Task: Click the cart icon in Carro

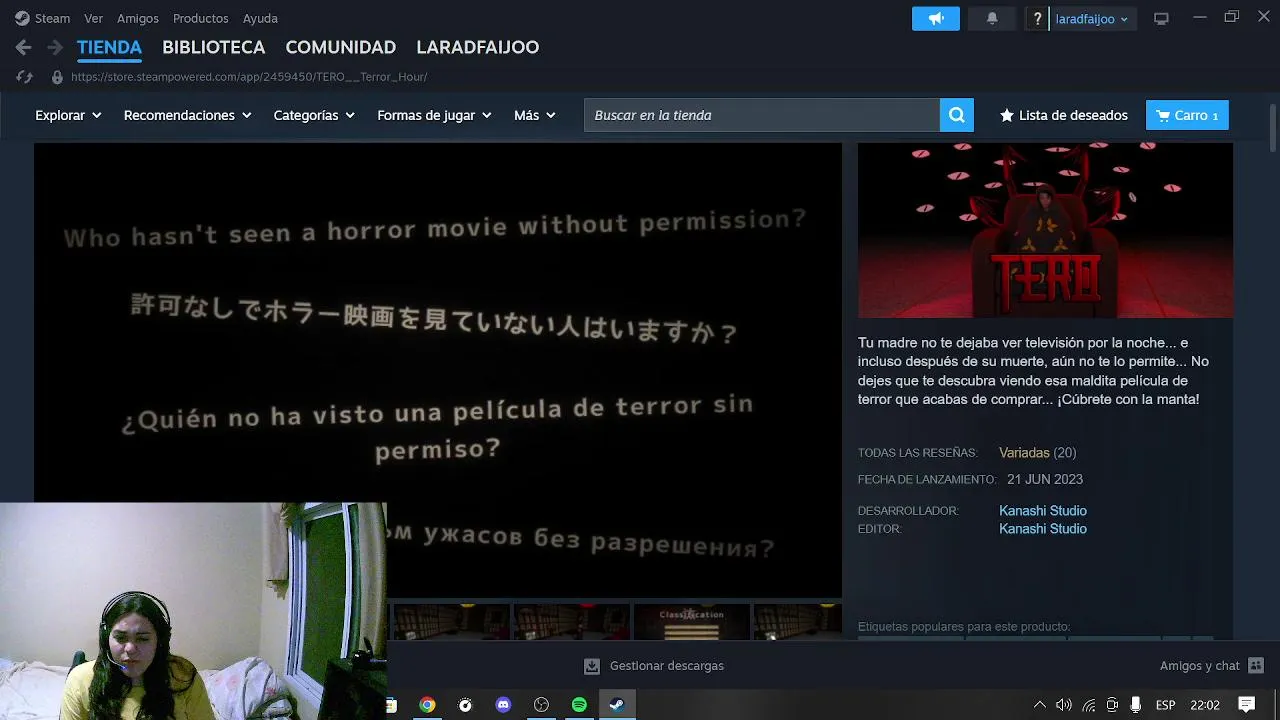Action: coord(1163,116)
